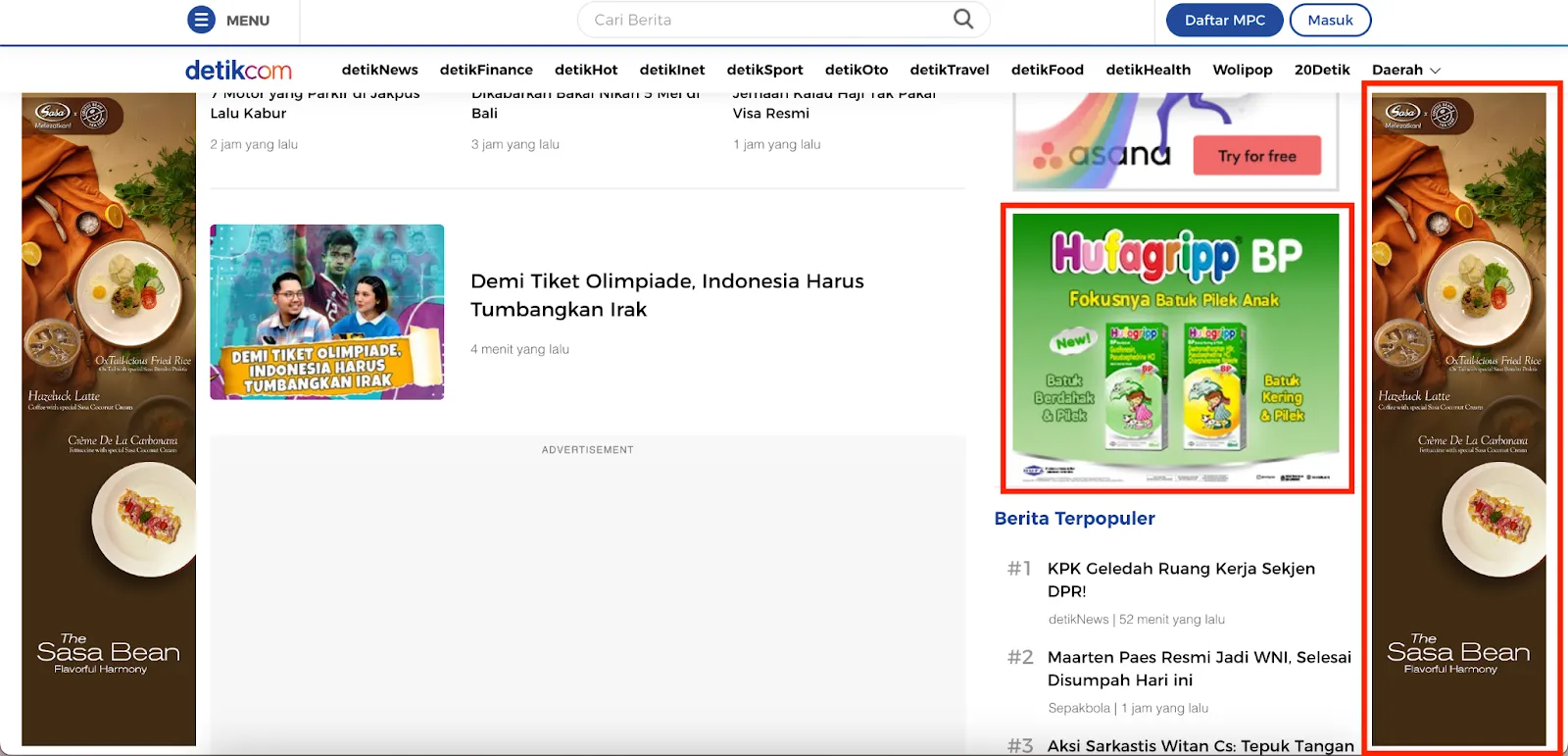This screenshot has height=756, width=1568.
Task: Read 'Demi Tiket Olimpiade' headline
Action: tap(666, 295)
